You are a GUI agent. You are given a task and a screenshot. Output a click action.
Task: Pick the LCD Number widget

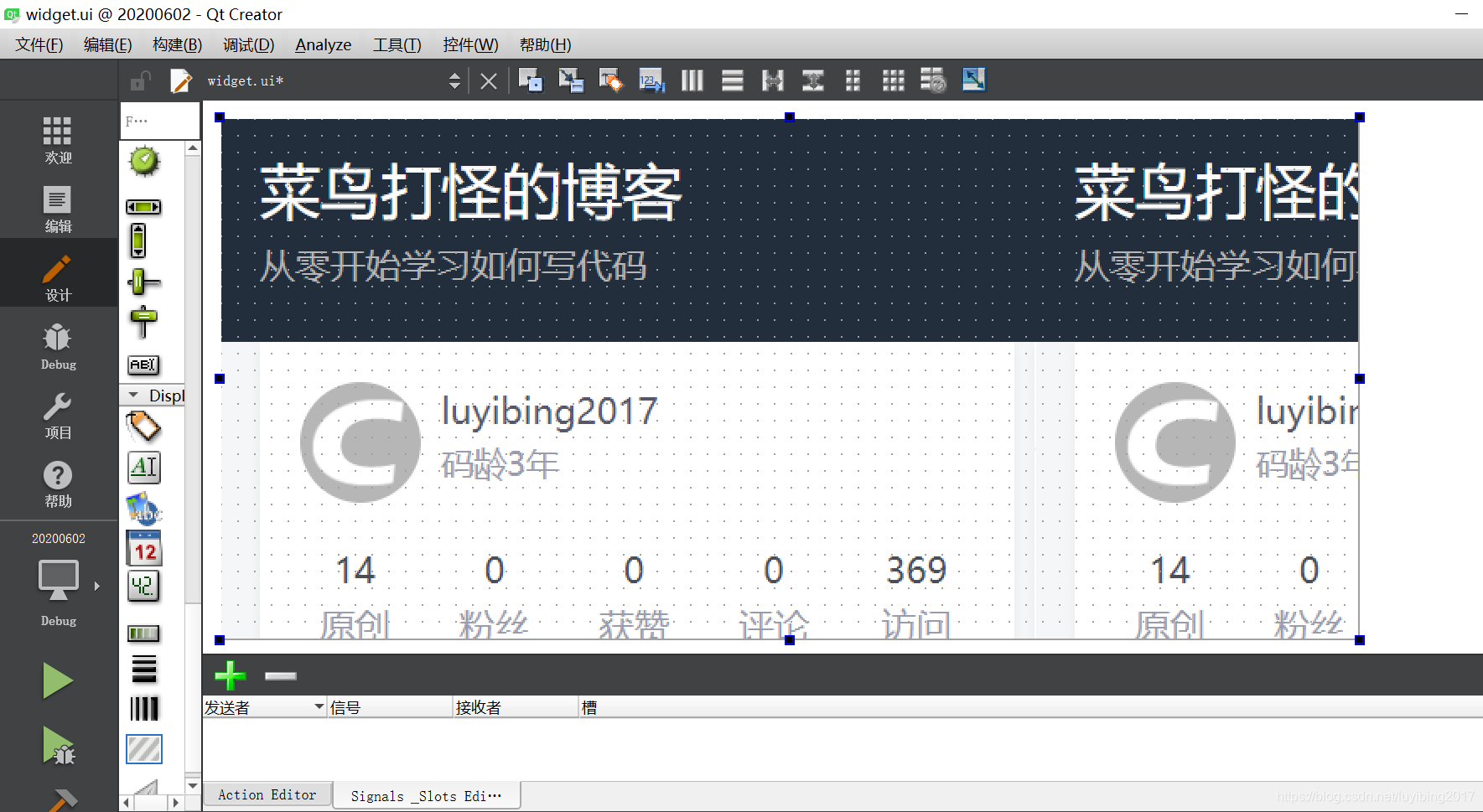click(143, 586)
